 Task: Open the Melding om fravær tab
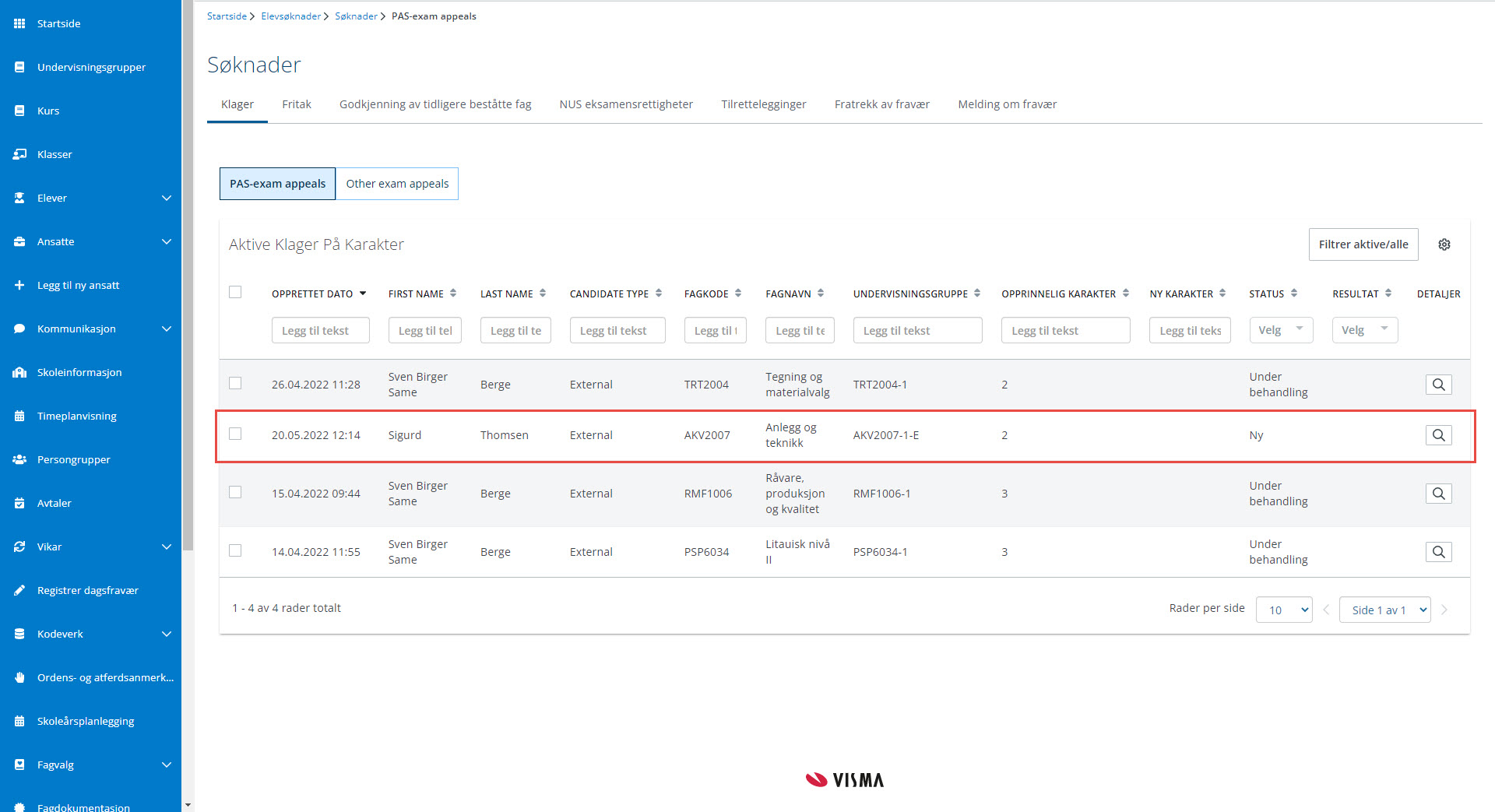(x=1008, y=104)
